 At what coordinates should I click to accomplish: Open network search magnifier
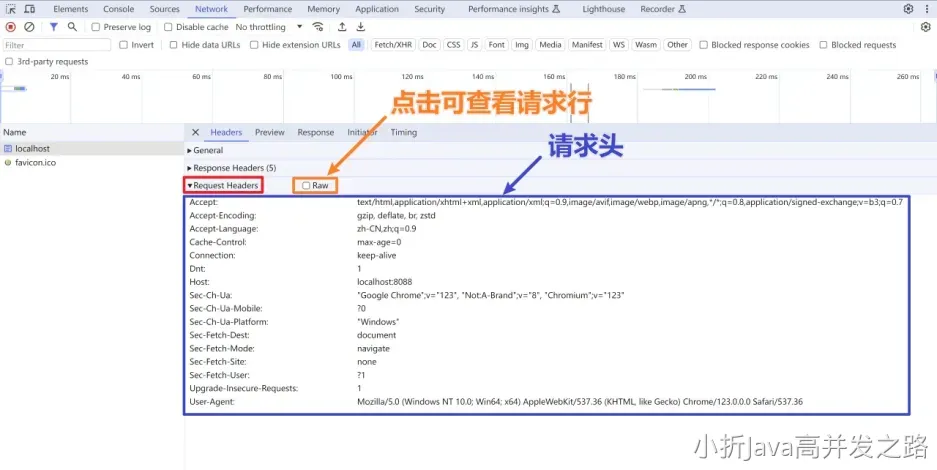pyautogui.click(x=72, y=27)
